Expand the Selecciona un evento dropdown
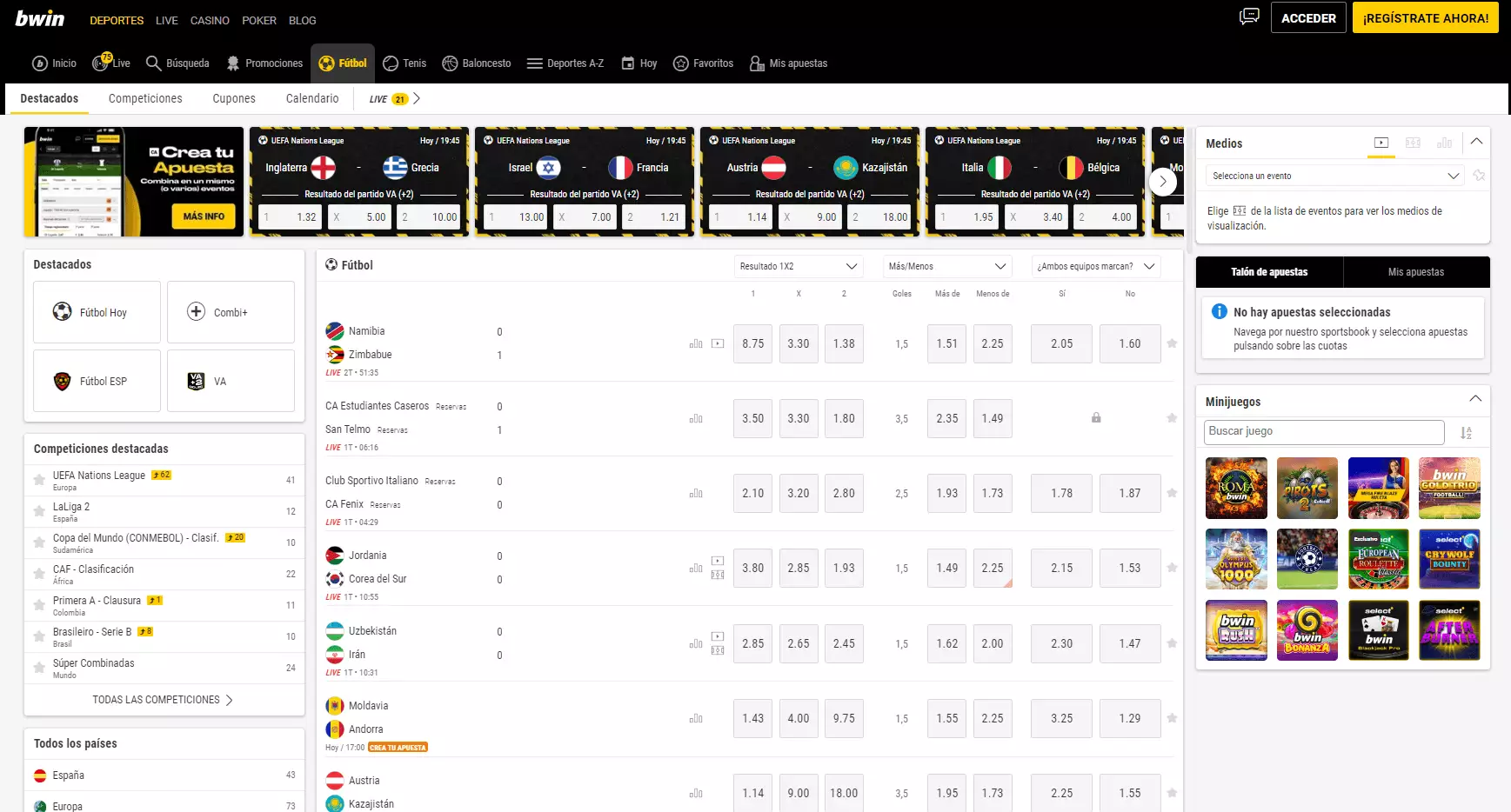This screenshot has height=812, width=1511. pos(1335,176)
